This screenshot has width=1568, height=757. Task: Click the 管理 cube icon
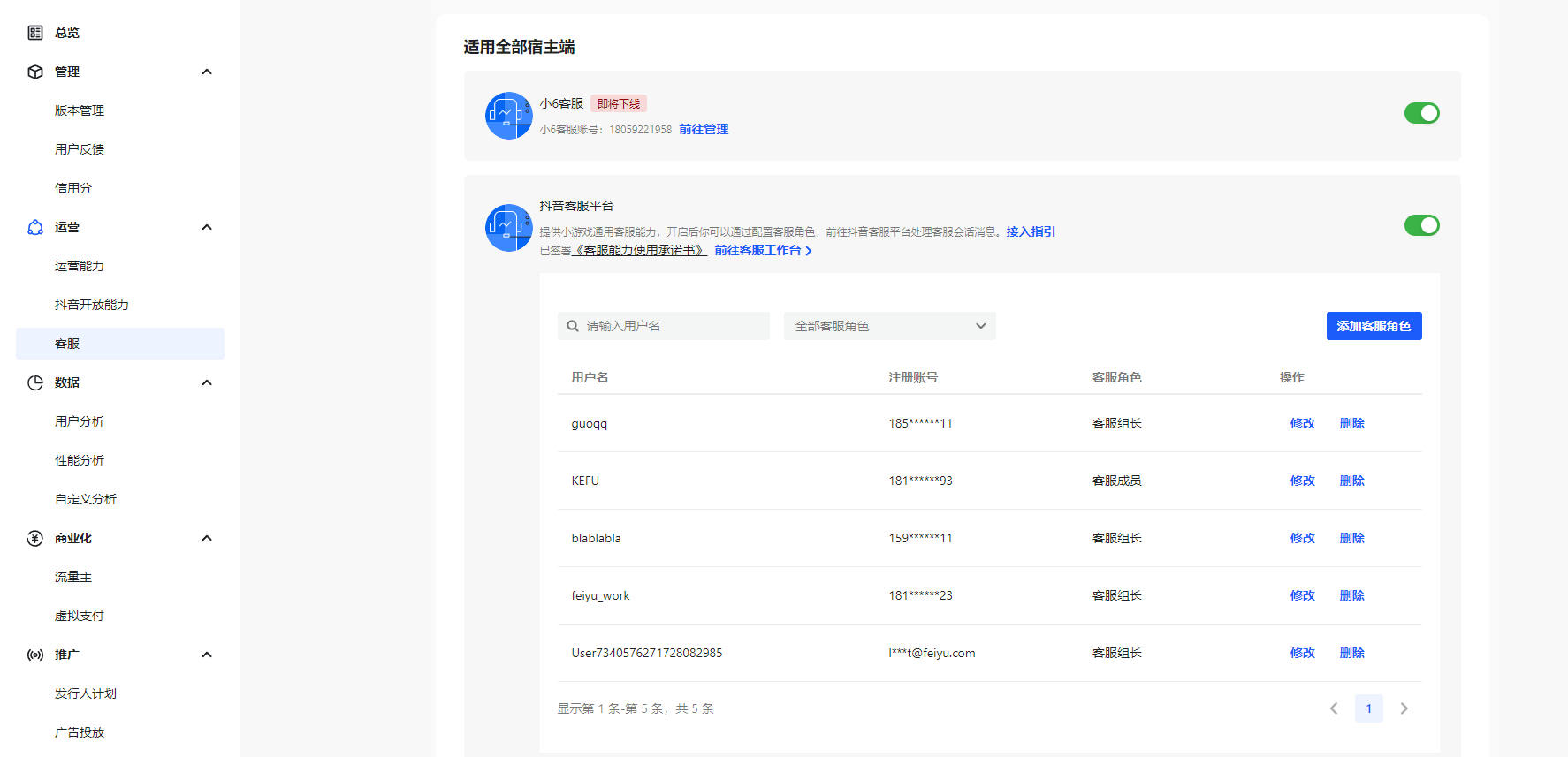(x=35, y=72)
